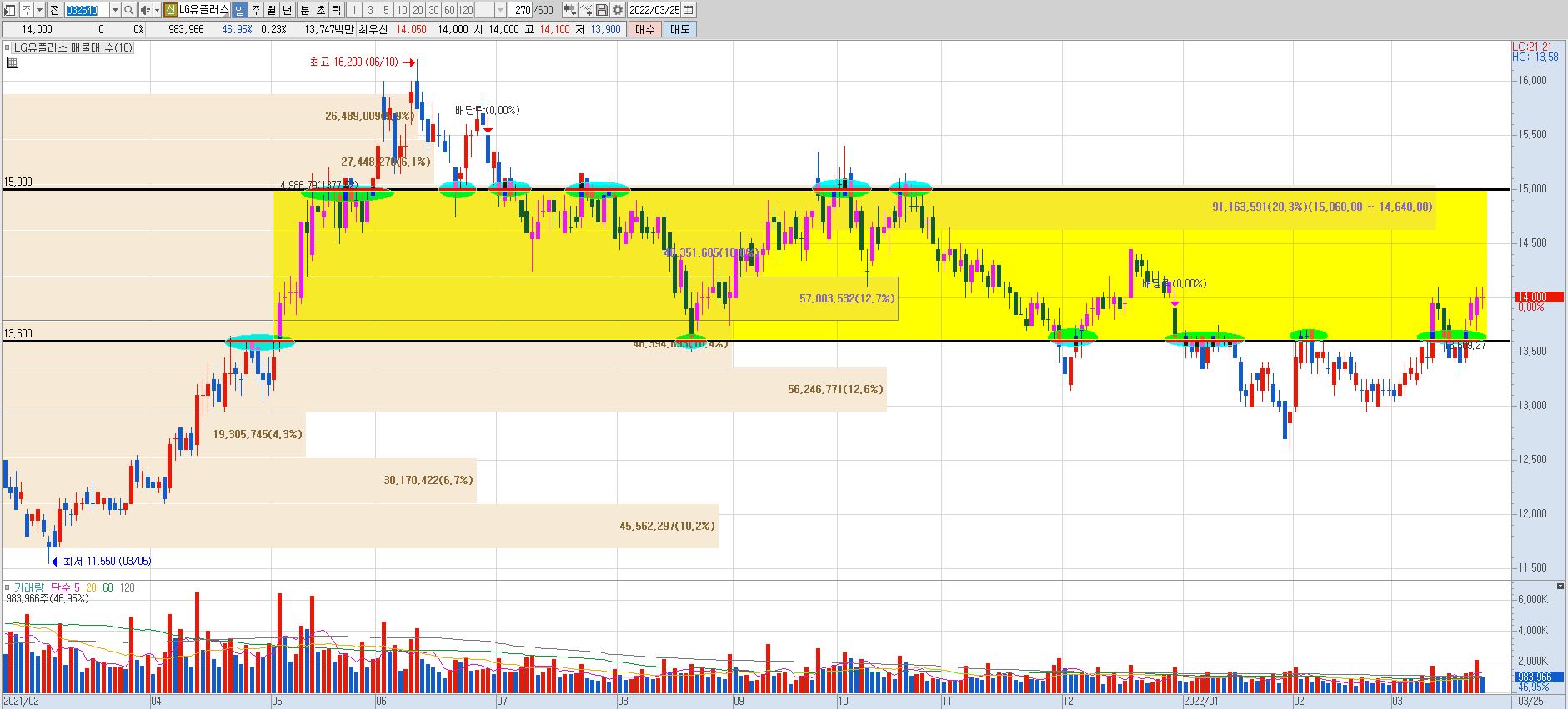Viewport: 1568px width, 709px height.
Task: Save chart with the floppy disk icon
Action: [x=602, y=10]
